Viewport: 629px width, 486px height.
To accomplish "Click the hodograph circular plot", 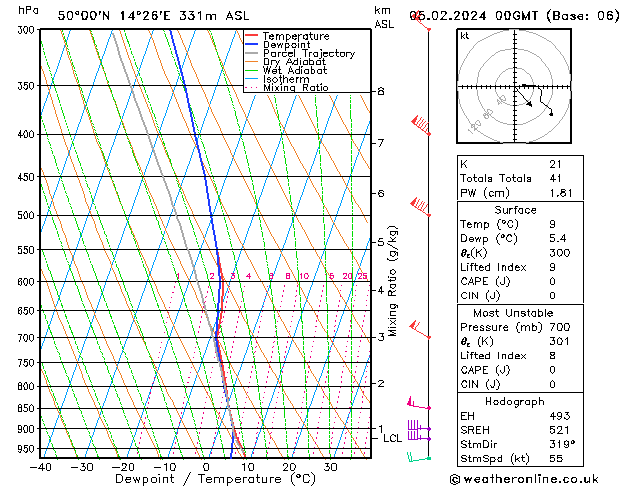I will pyautogui.click(x=516, y=88).
